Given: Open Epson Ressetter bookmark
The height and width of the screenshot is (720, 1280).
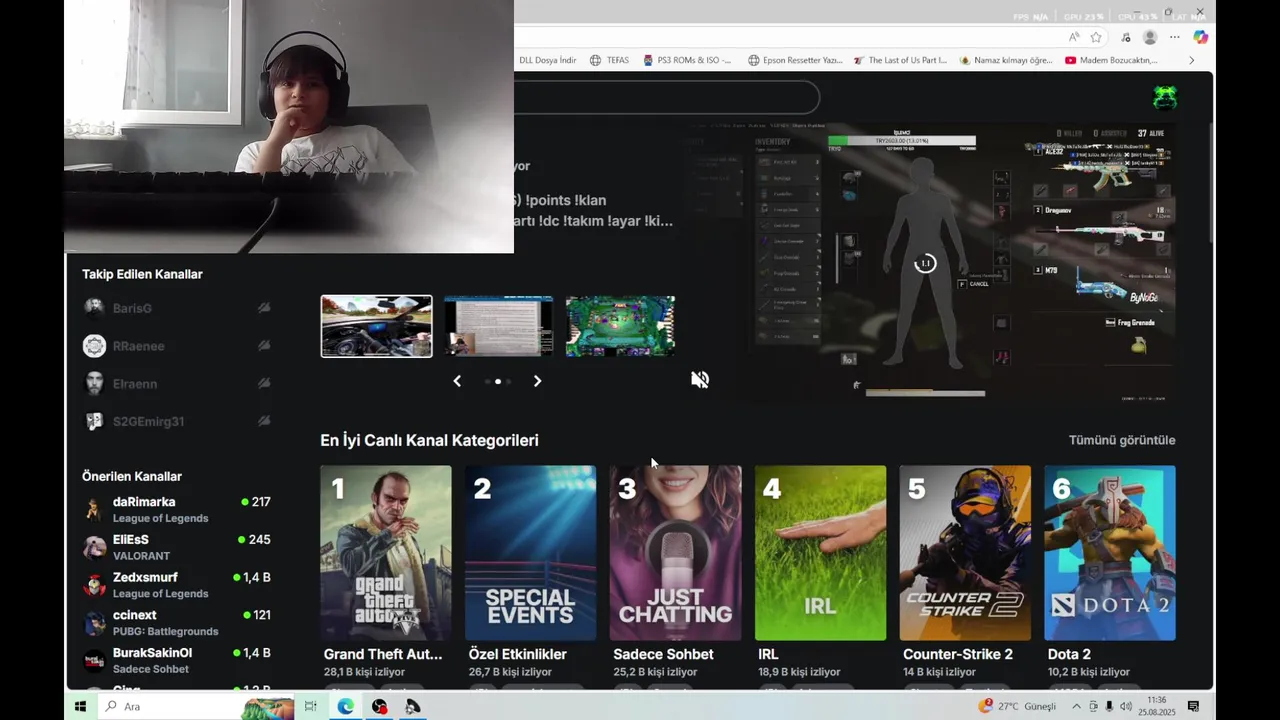Looking at the screenshot, I should click(x=795, y=60).
